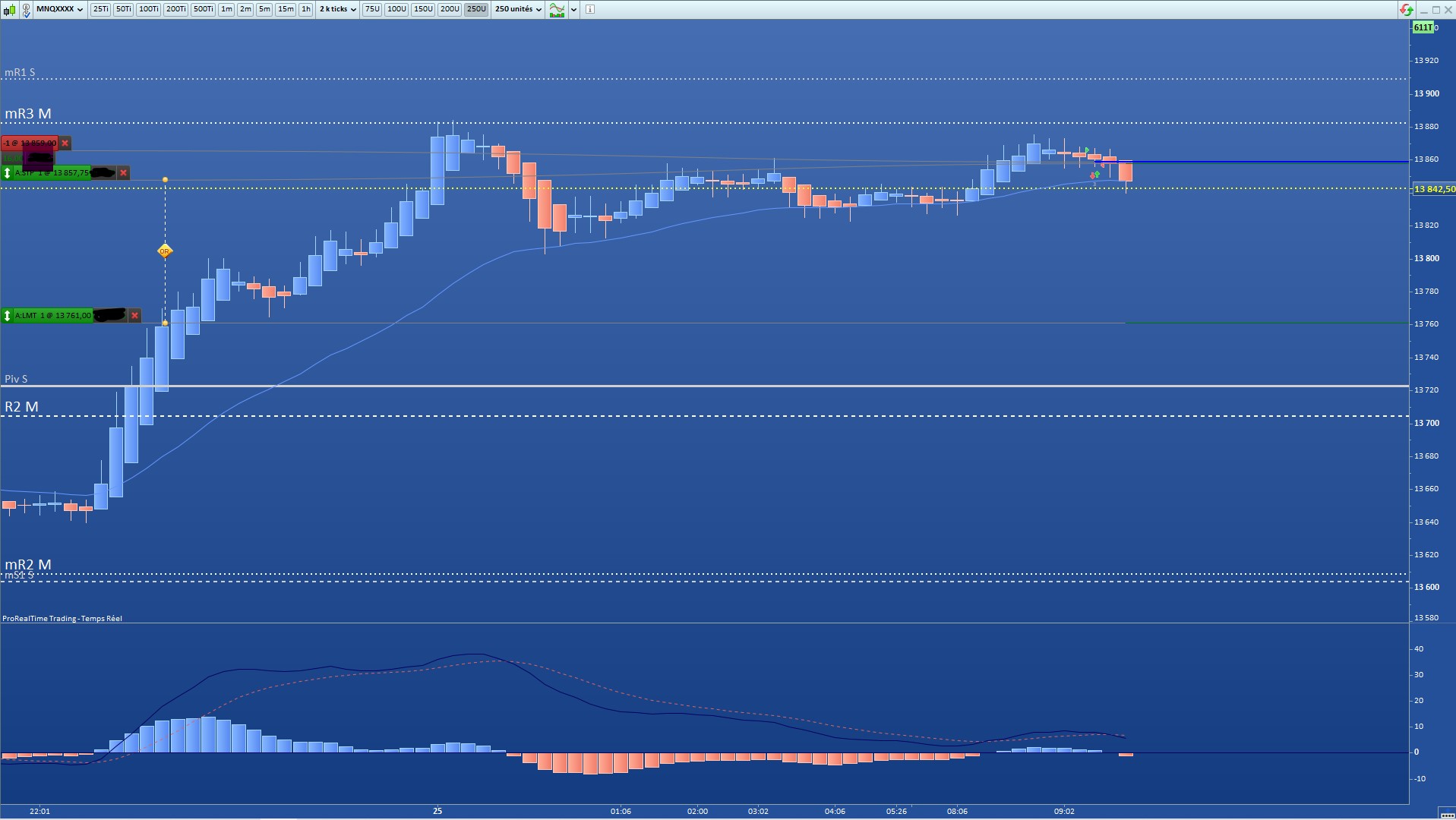Viewport: 1456px width, 820px height.
Task: Select the red -1 @ 13 859,00 order label
Action: (x=30, y=143)
